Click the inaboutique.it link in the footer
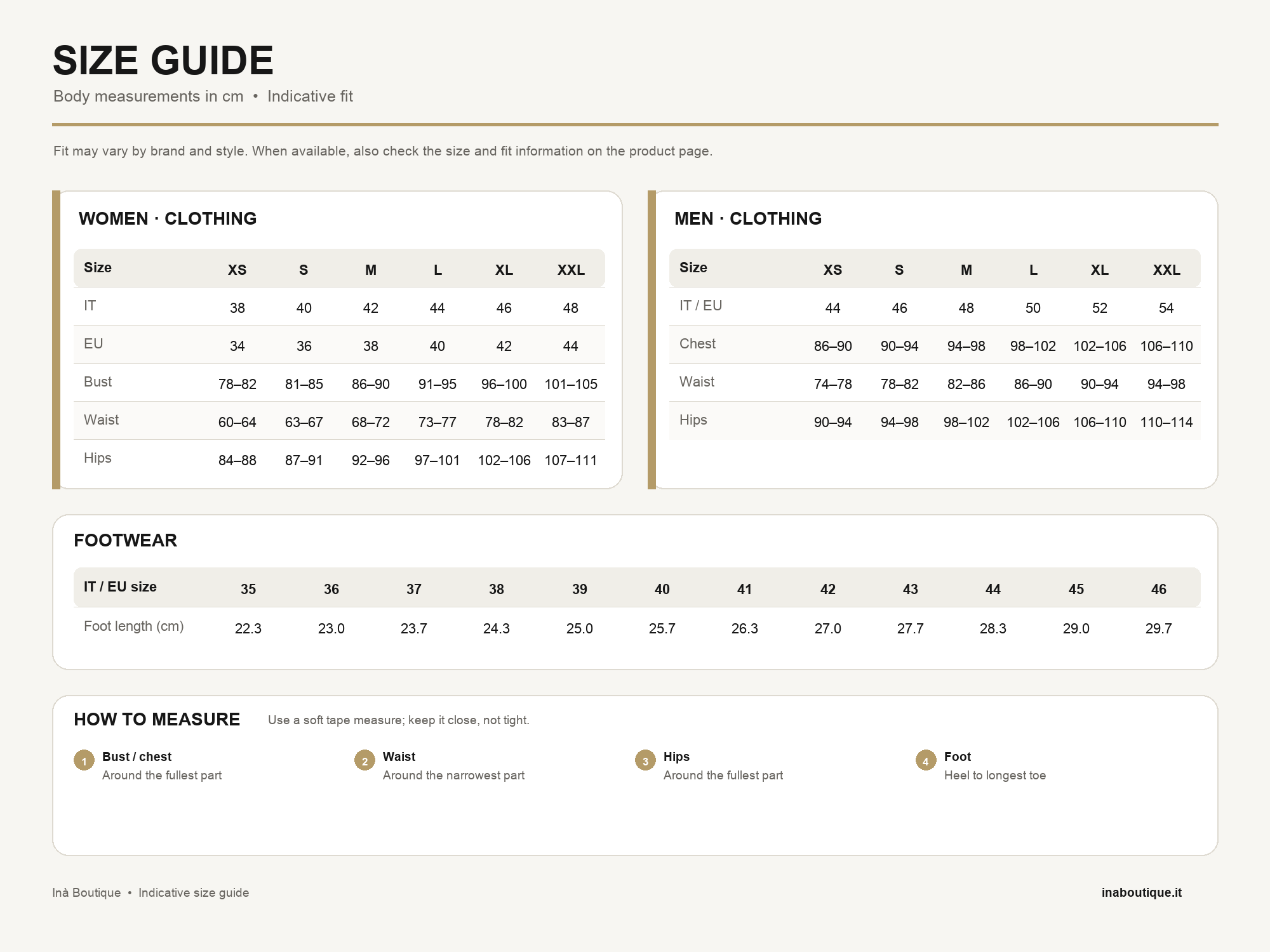 pyautogui.click(x=1141, y=892)
